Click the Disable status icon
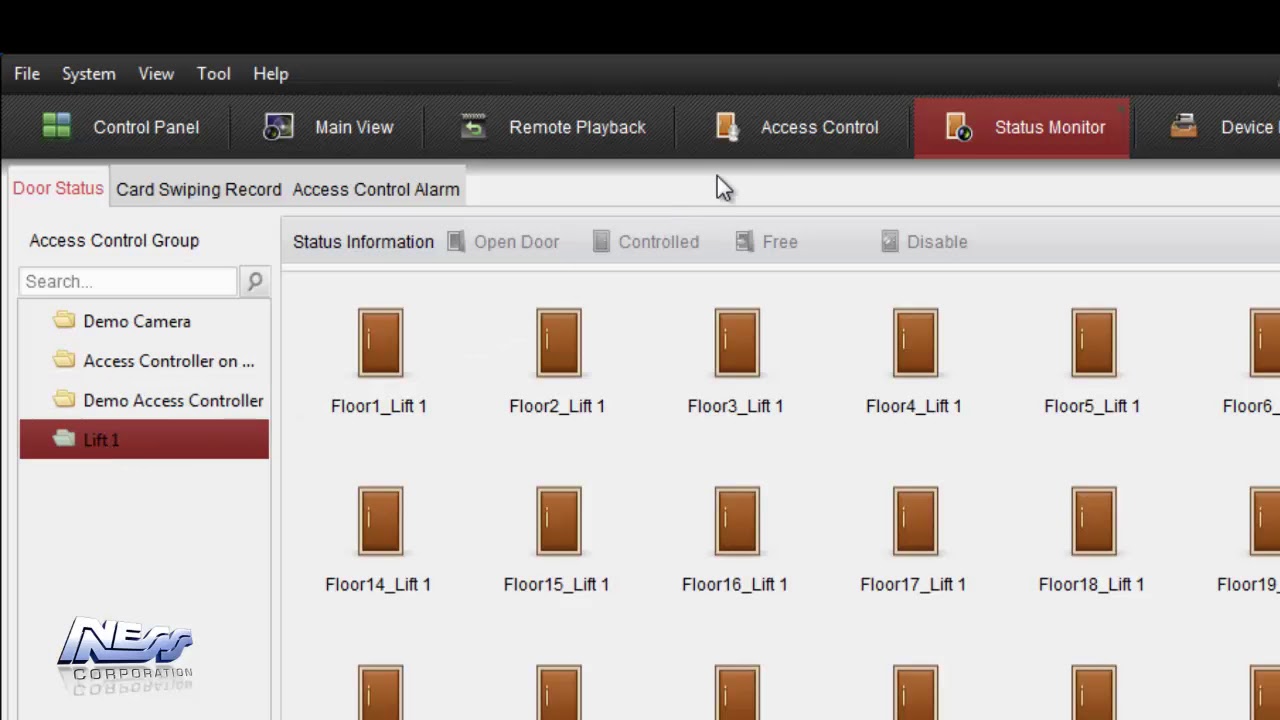Viewport: 1280px width, 720px height. click(890, 242)
